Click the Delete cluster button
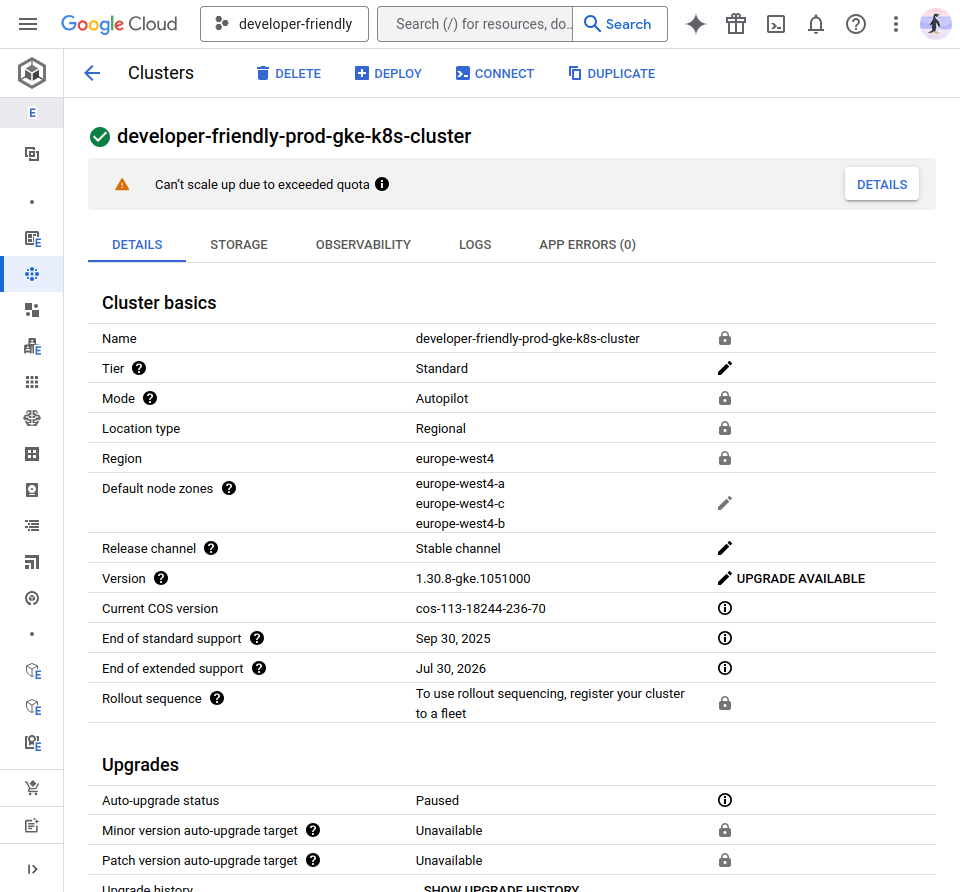 [288, 73]
